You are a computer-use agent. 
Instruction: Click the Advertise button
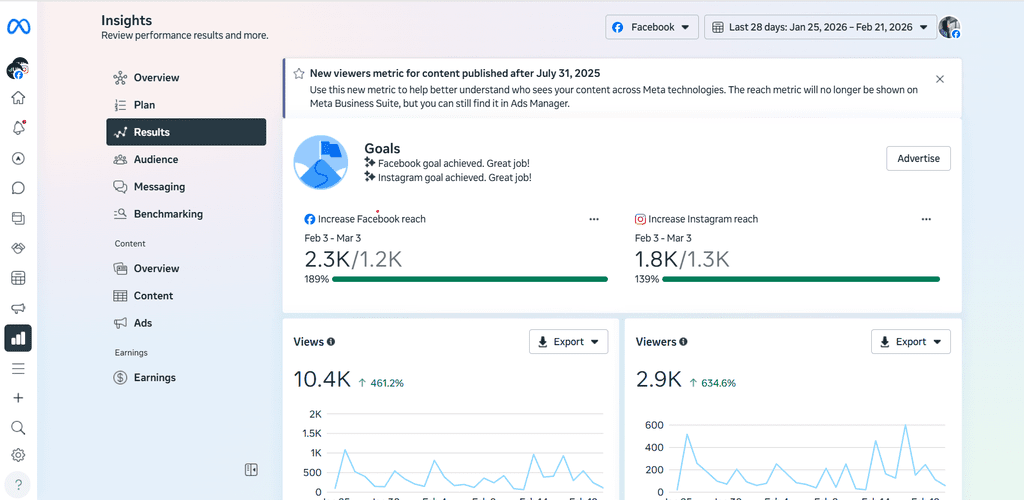point(918,158)
